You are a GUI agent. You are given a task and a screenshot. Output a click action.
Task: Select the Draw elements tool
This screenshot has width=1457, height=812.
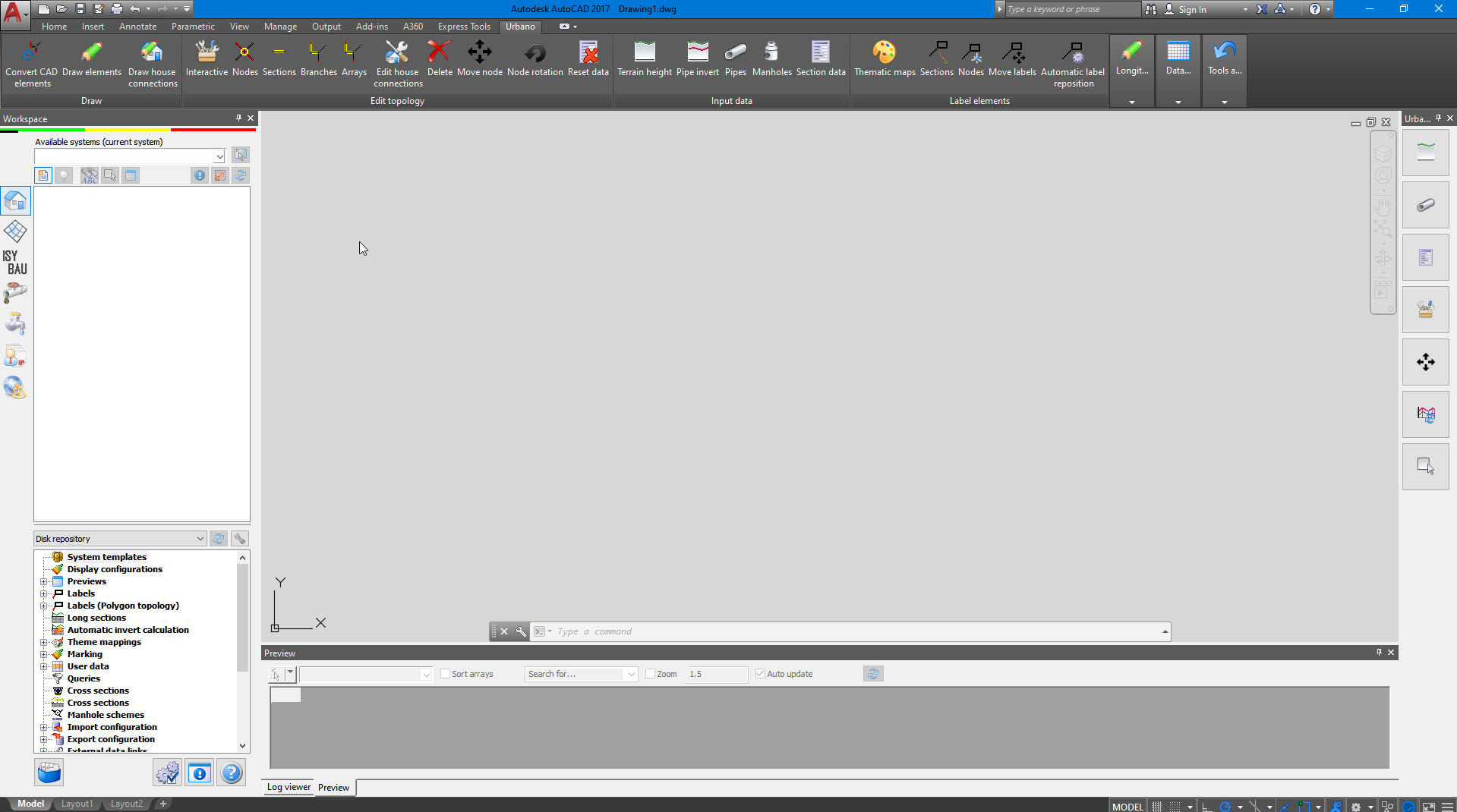[x=92, y=58]
